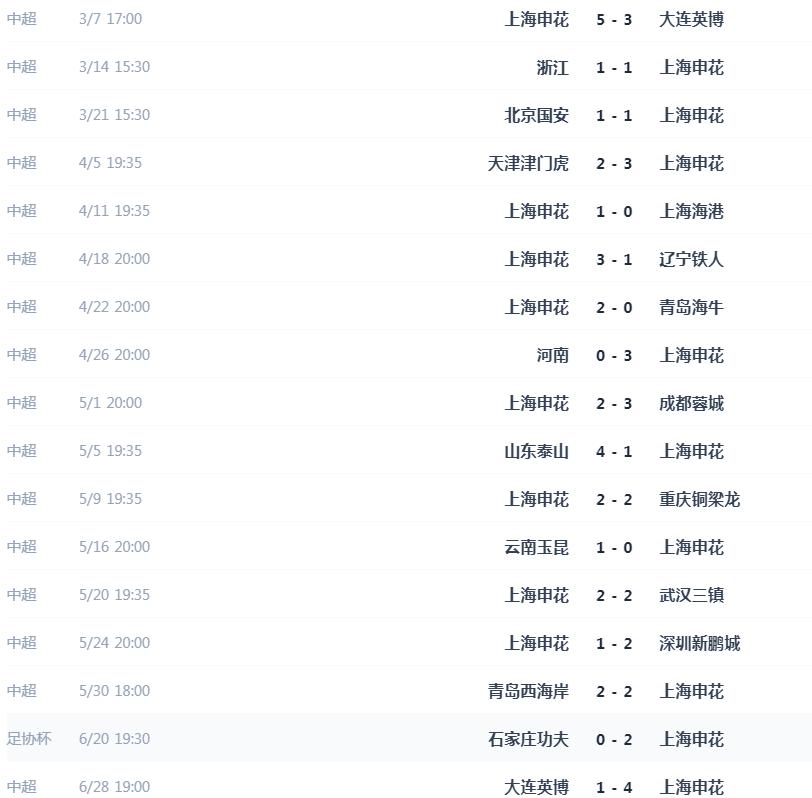Viewport: 812px width, 798px height.
Task: Click home team 大连英博 in 6/28 match
Action: click(536, 788)
